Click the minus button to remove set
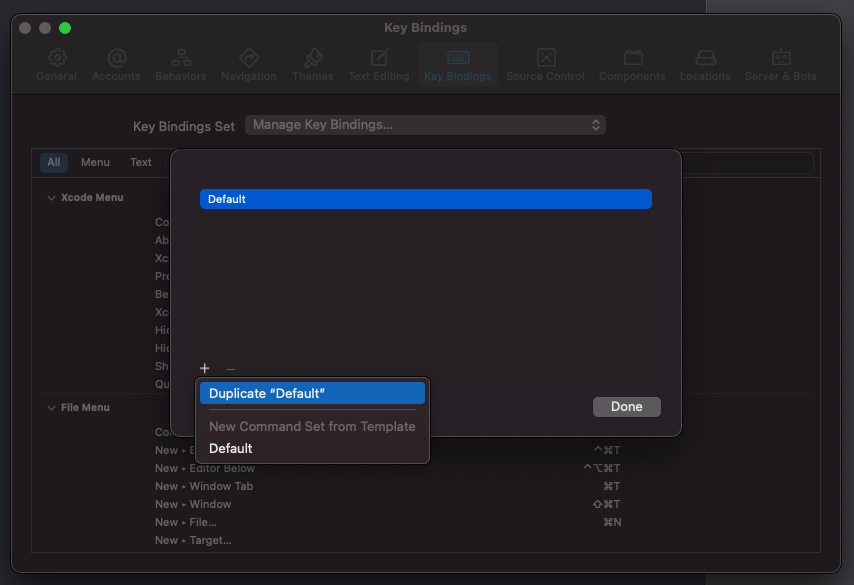 [x=230, y=369]
